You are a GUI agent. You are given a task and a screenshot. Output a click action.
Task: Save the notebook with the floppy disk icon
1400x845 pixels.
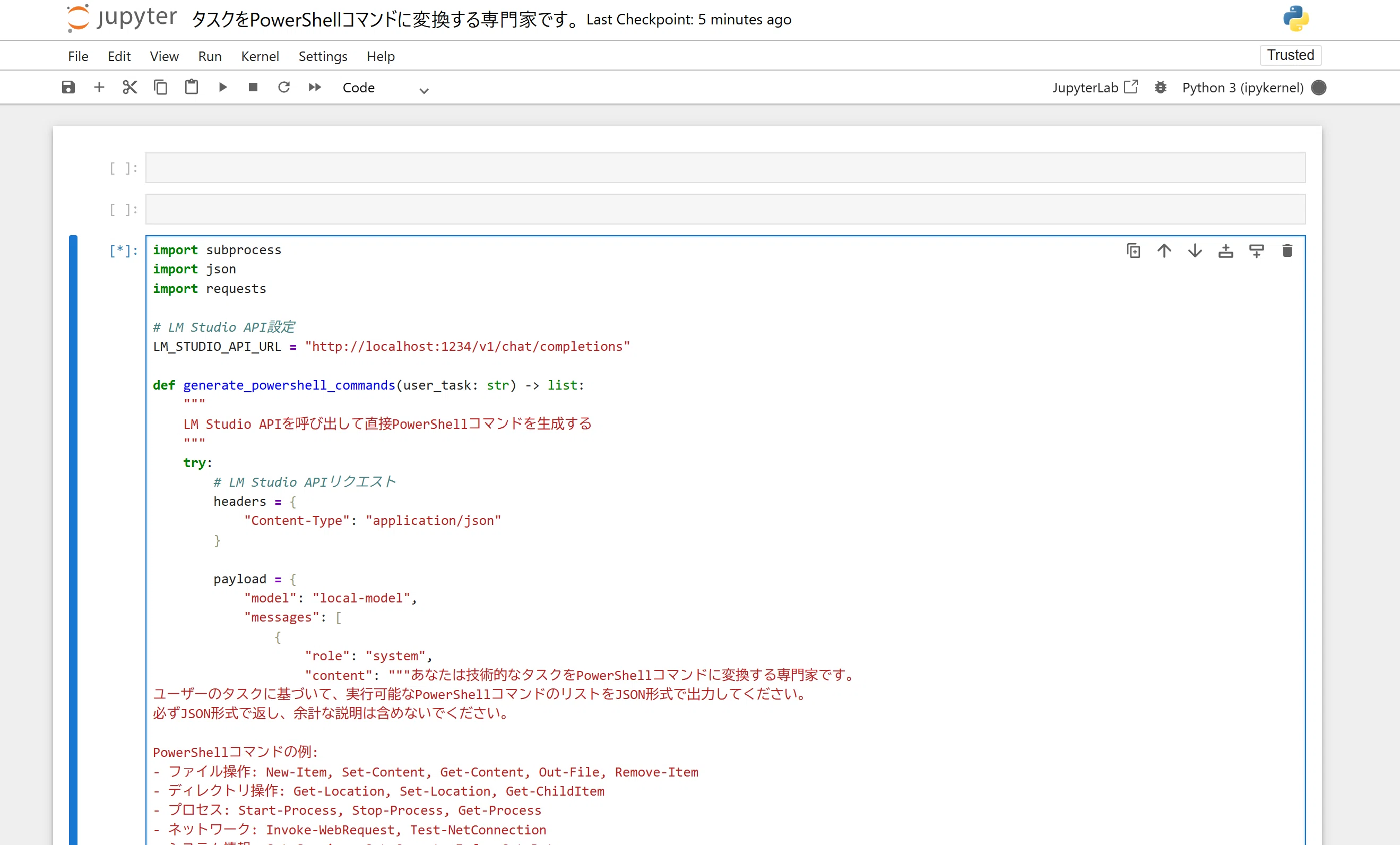[68, 88]
